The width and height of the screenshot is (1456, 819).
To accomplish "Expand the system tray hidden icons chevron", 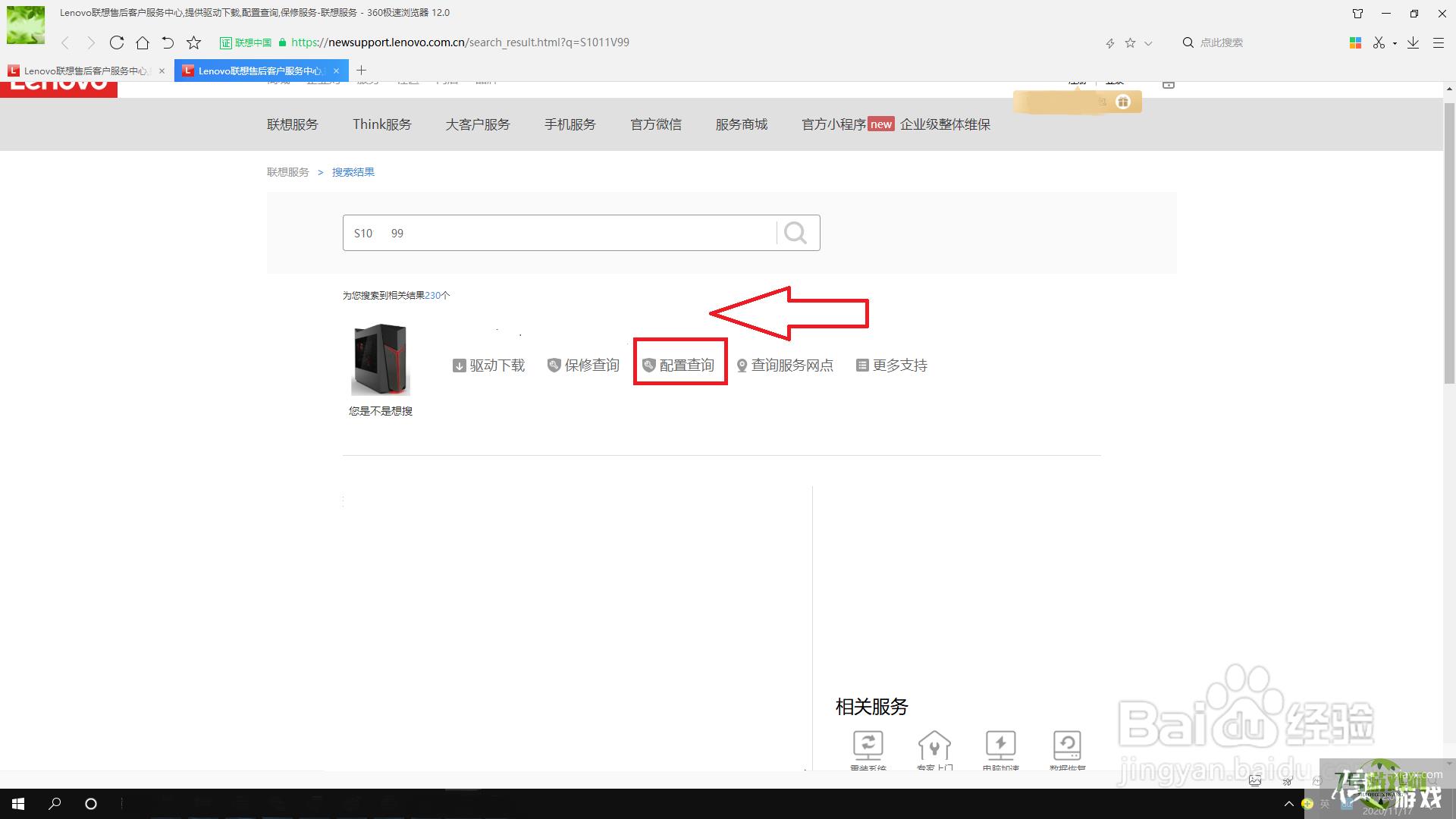I will 1288,804.
